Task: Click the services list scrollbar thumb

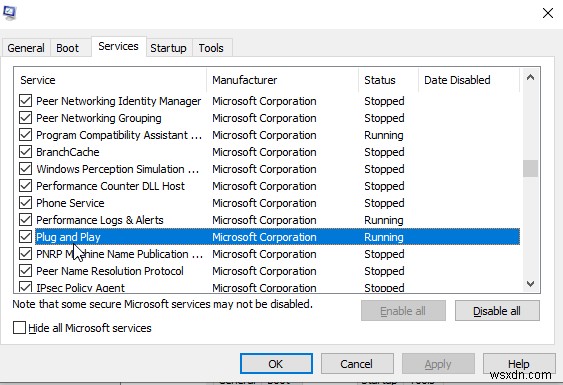Action: point(530,168)
